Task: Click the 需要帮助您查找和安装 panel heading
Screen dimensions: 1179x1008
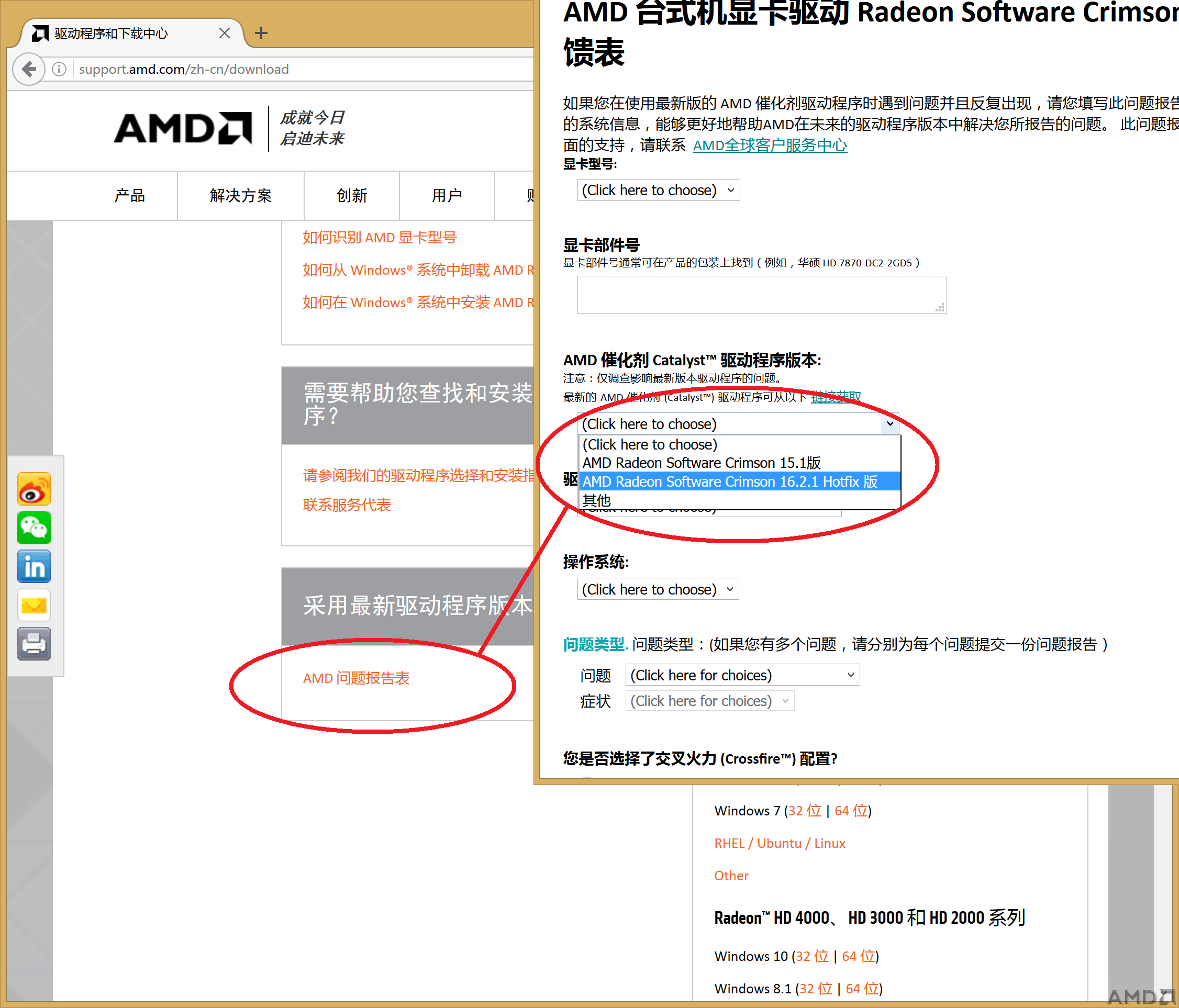Action: [x=417, y=405]
